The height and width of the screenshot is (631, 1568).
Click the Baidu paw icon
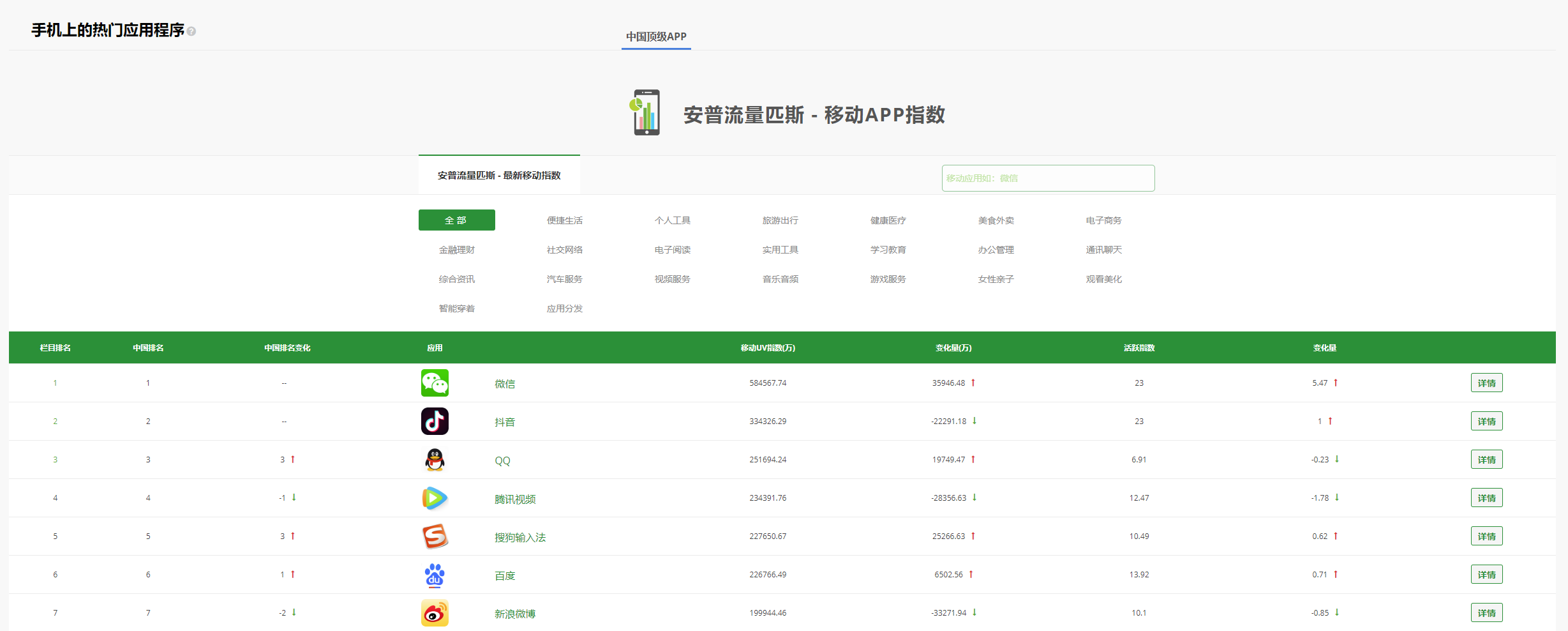coord(435,575)
